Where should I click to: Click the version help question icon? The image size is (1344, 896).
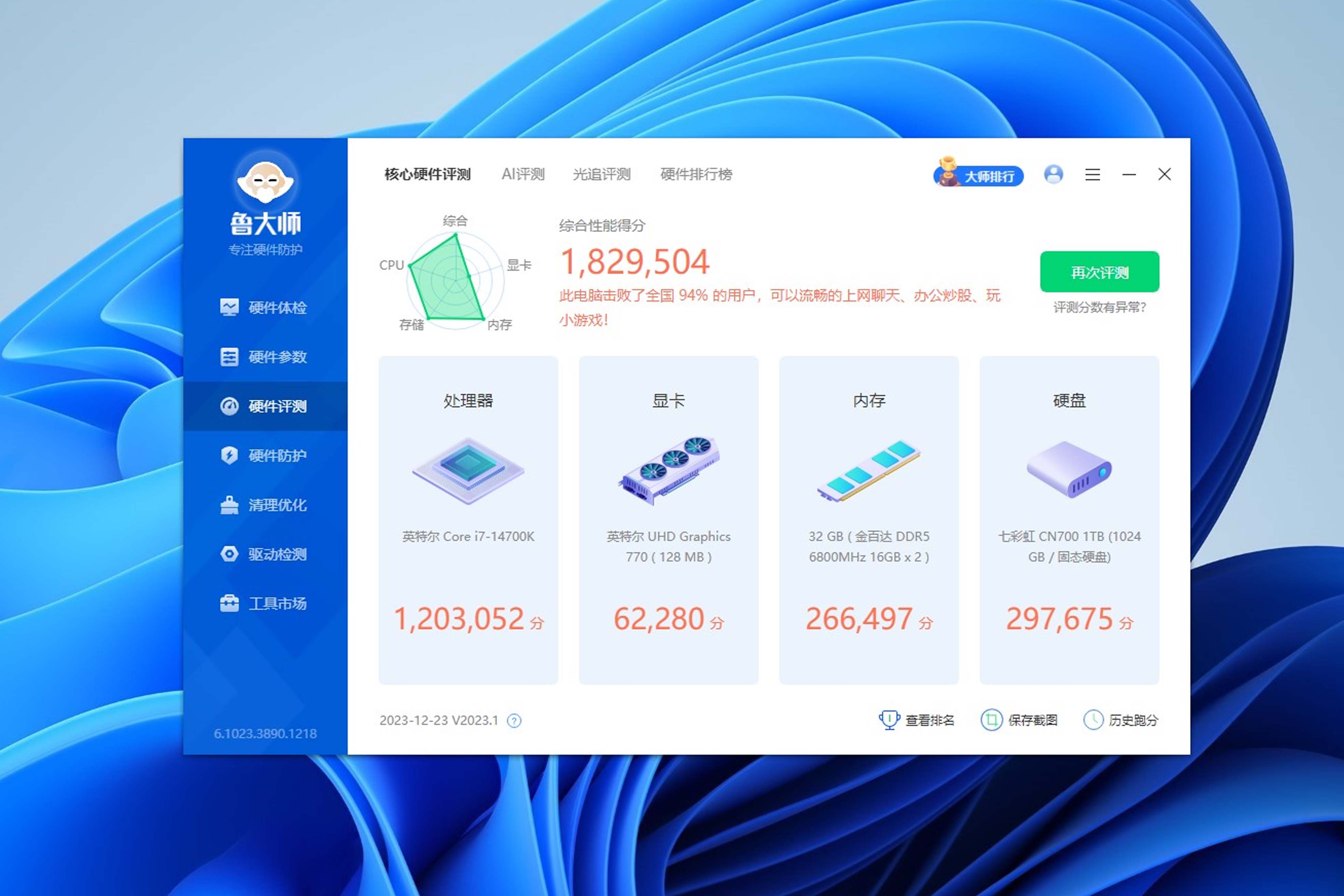(x=514, y=720)
